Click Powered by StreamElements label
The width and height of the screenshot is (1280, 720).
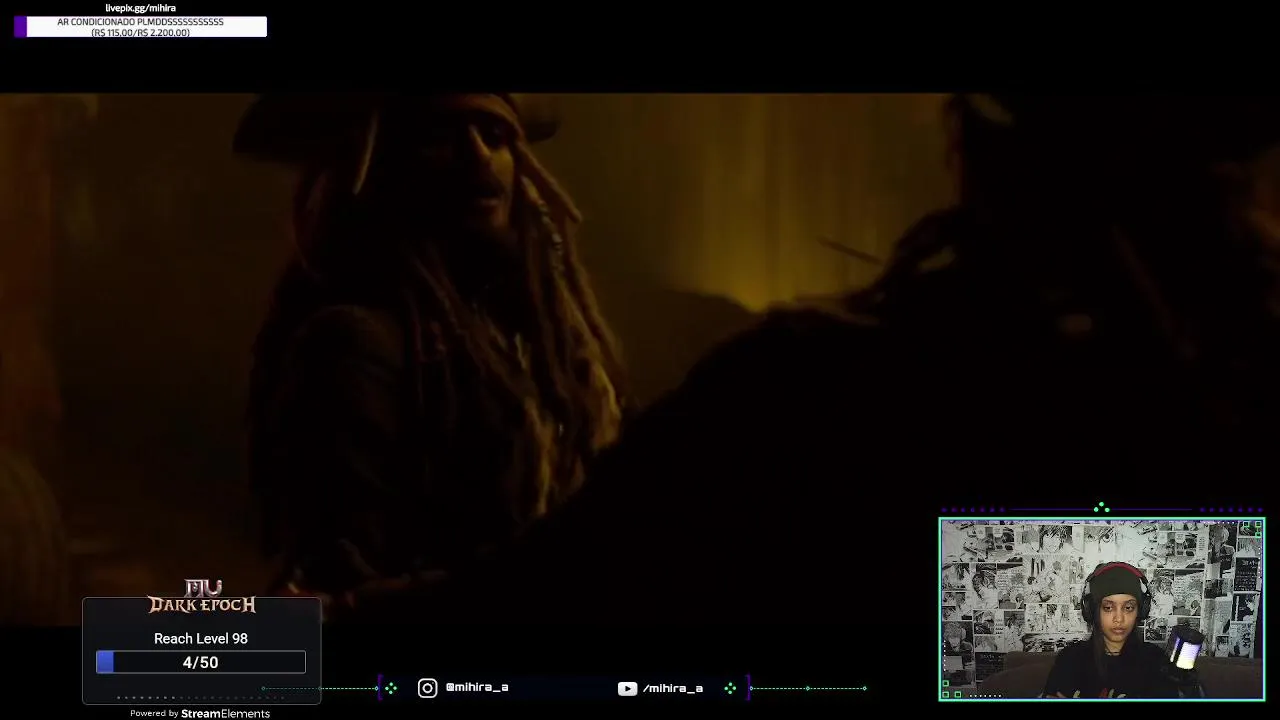[x=200, y=713]
